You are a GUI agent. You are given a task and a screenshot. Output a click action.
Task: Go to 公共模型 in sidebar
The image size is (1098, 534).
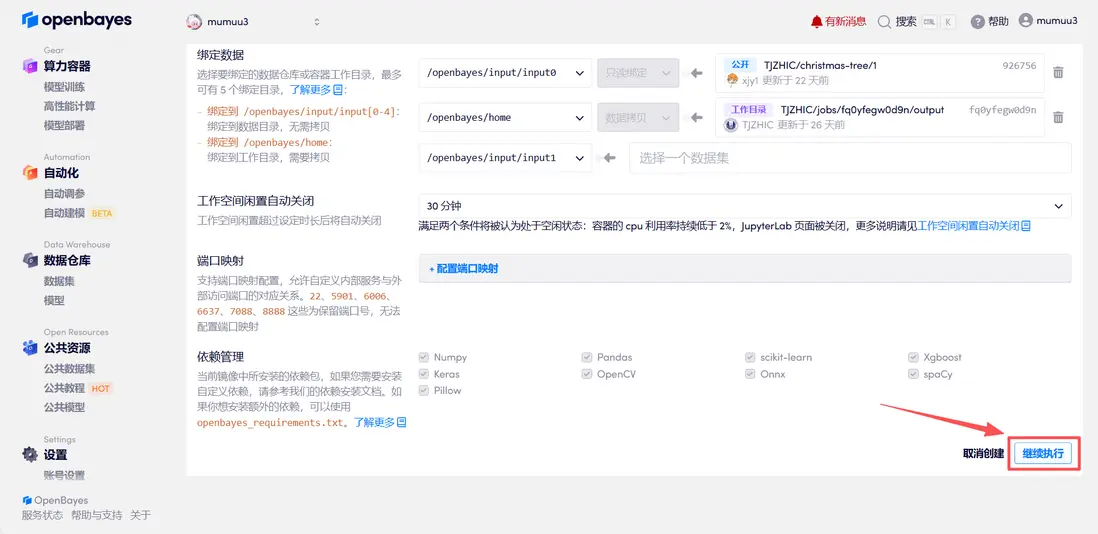(x=64, y=407)
